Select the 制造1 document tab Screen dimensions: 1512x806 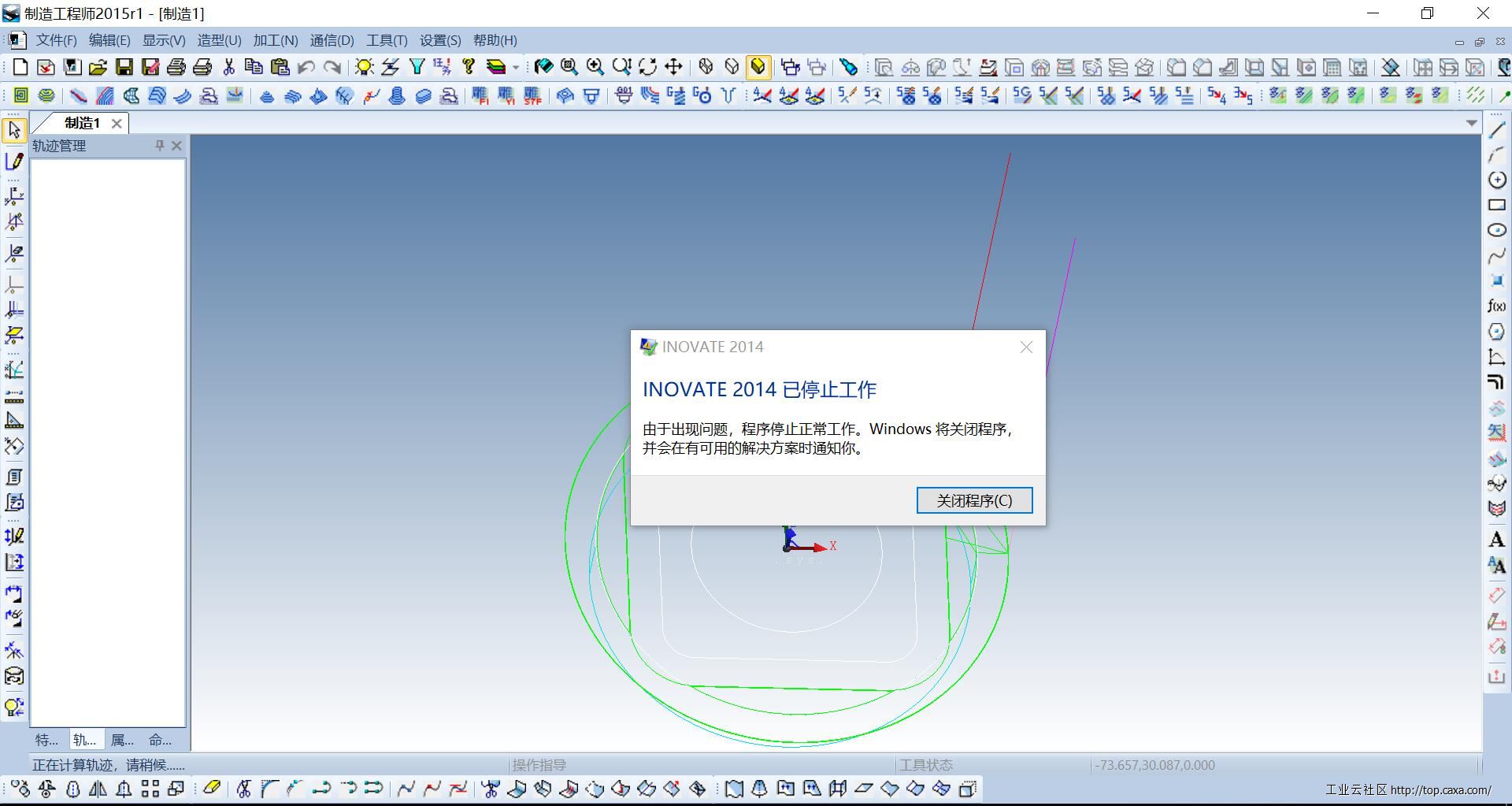(x=82, y=123)
